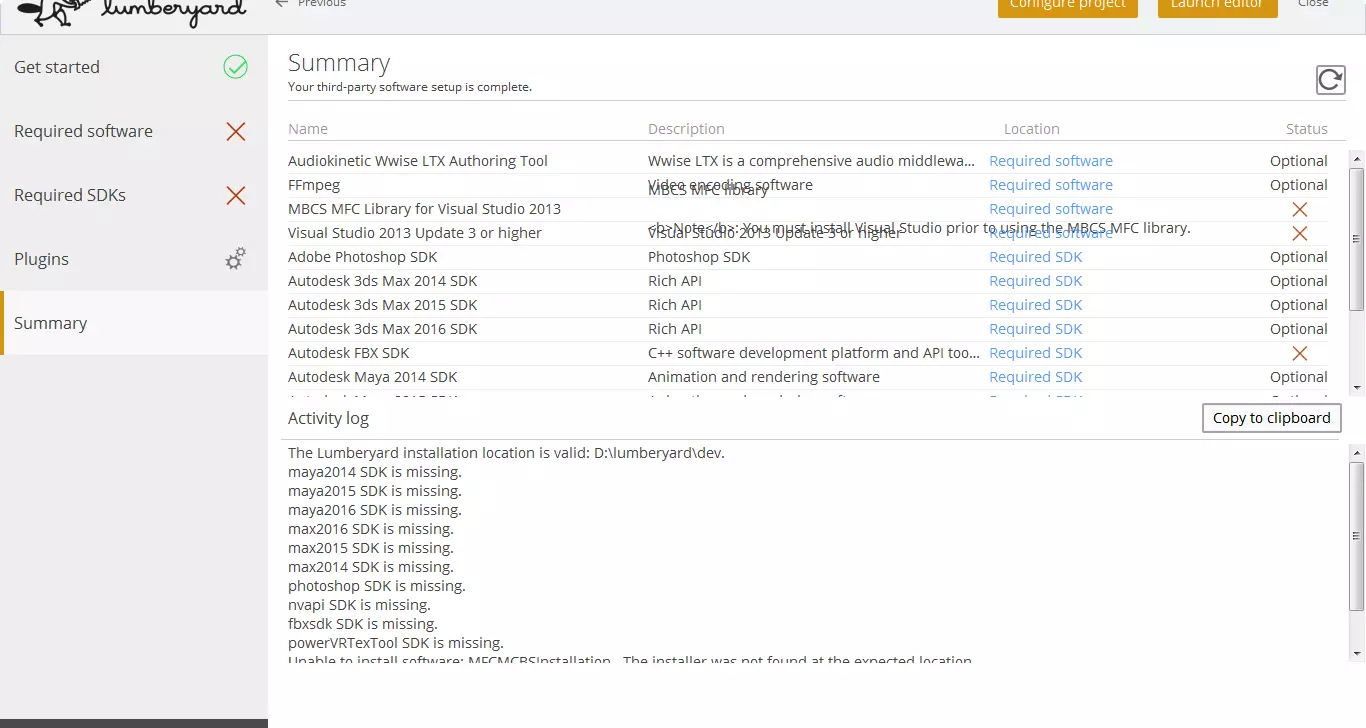Open the Get started section
The width and height of the screenshot is (1366, 728).
coord(57,67)
